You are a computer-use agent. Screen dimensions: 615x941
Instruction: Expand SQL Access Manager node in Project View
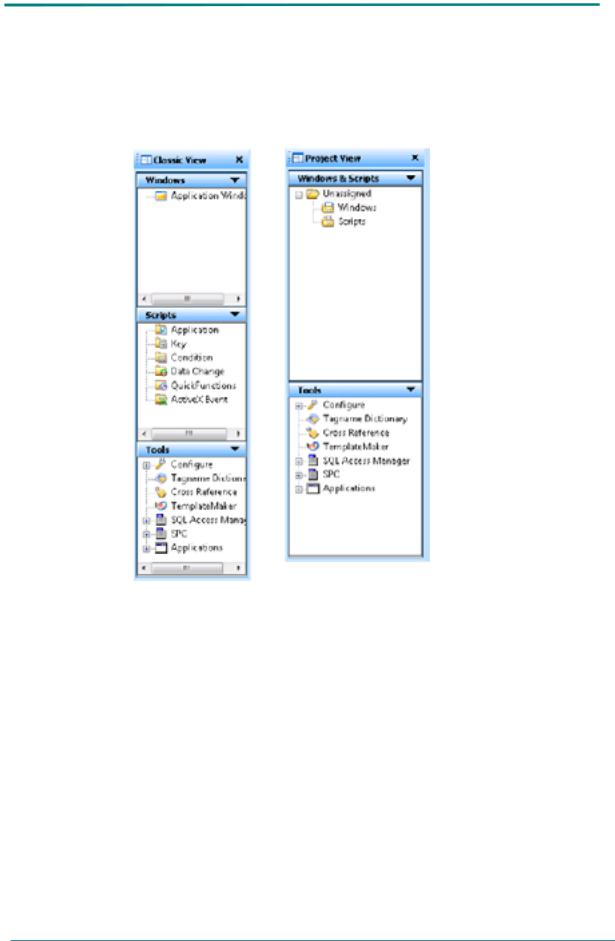298,461
